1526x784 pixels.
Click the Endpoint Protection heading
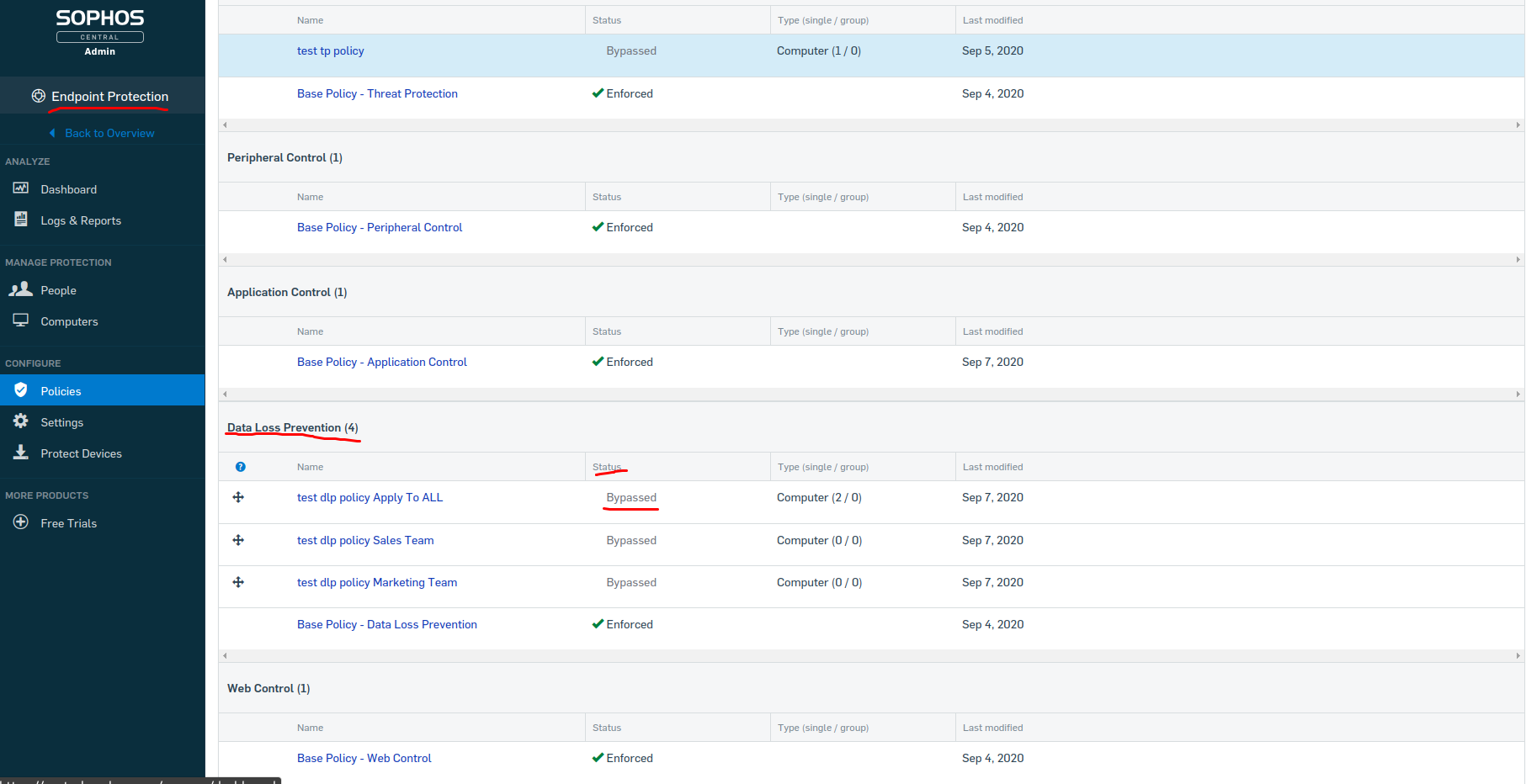point(110,96)
